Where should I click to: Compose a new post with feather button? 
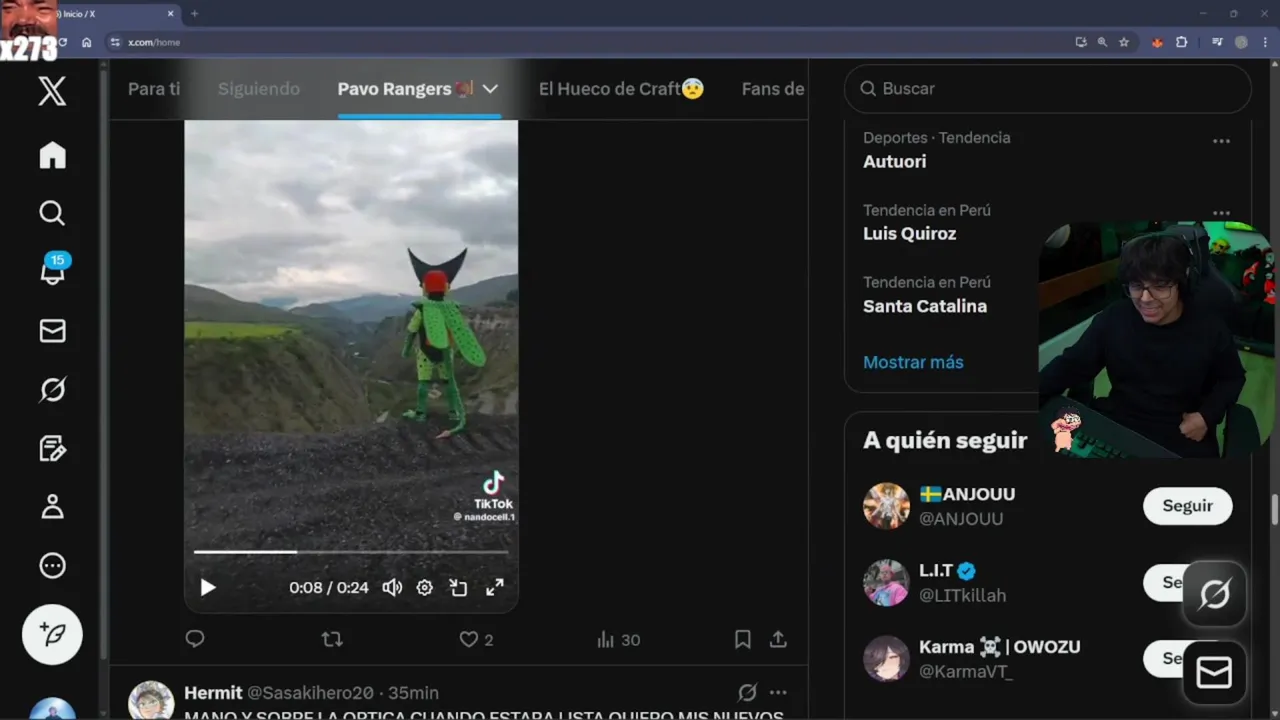[x=52, y=635]
